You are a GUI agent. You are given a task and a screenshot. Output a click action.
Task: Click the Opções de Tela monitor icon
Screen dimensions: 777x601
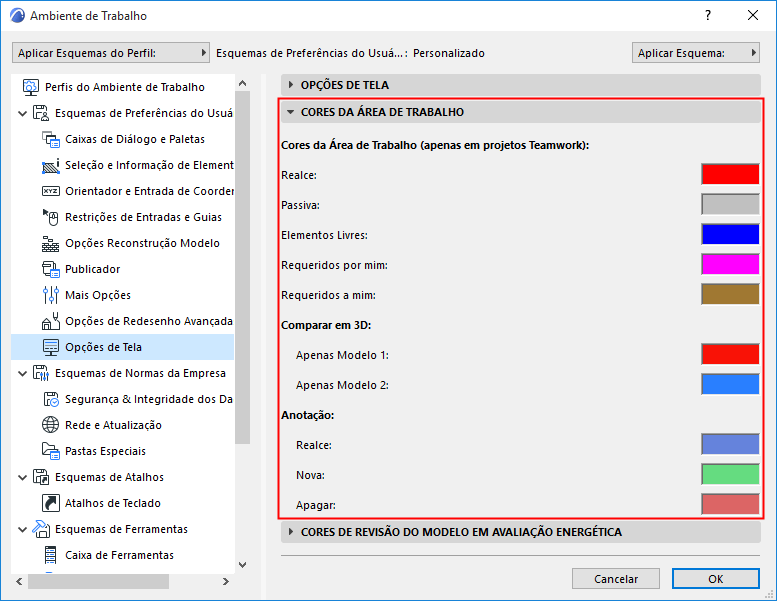click(x=51, y=347)
